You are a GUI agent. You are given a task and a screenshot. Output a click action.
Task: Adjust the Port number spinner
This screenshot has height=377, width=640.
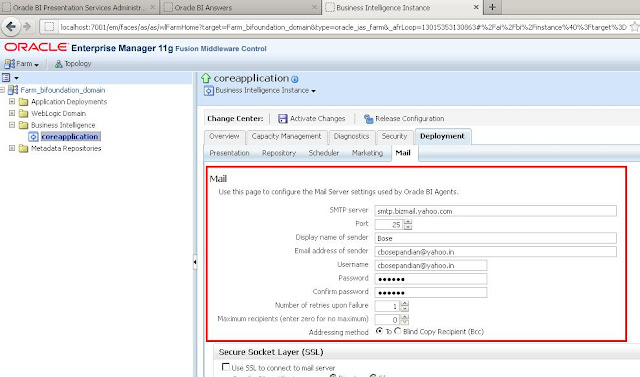point(408,224)
